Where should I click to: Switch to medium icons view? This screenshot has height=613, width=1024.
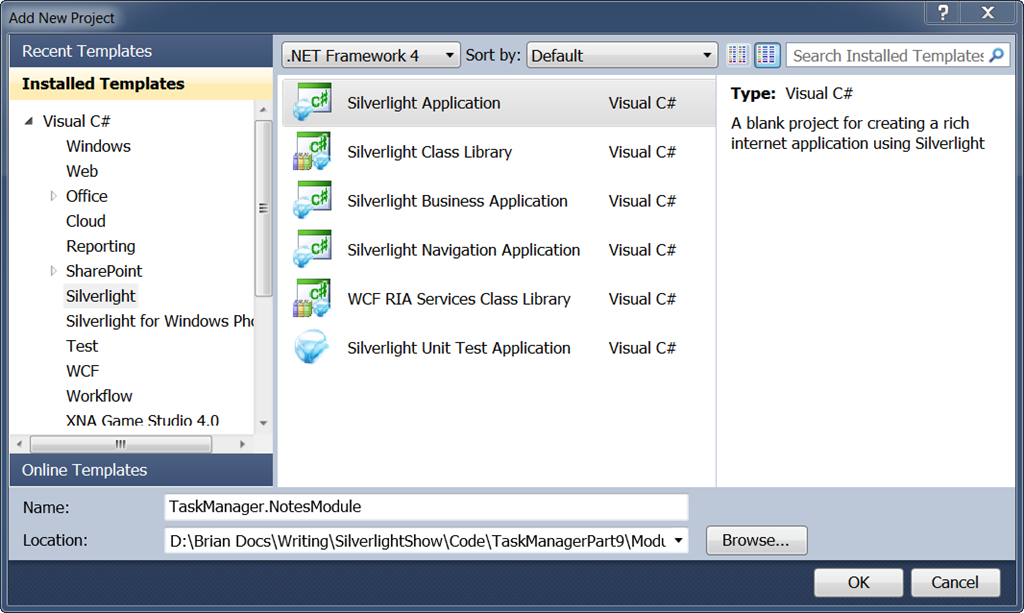tap(767, 55)
